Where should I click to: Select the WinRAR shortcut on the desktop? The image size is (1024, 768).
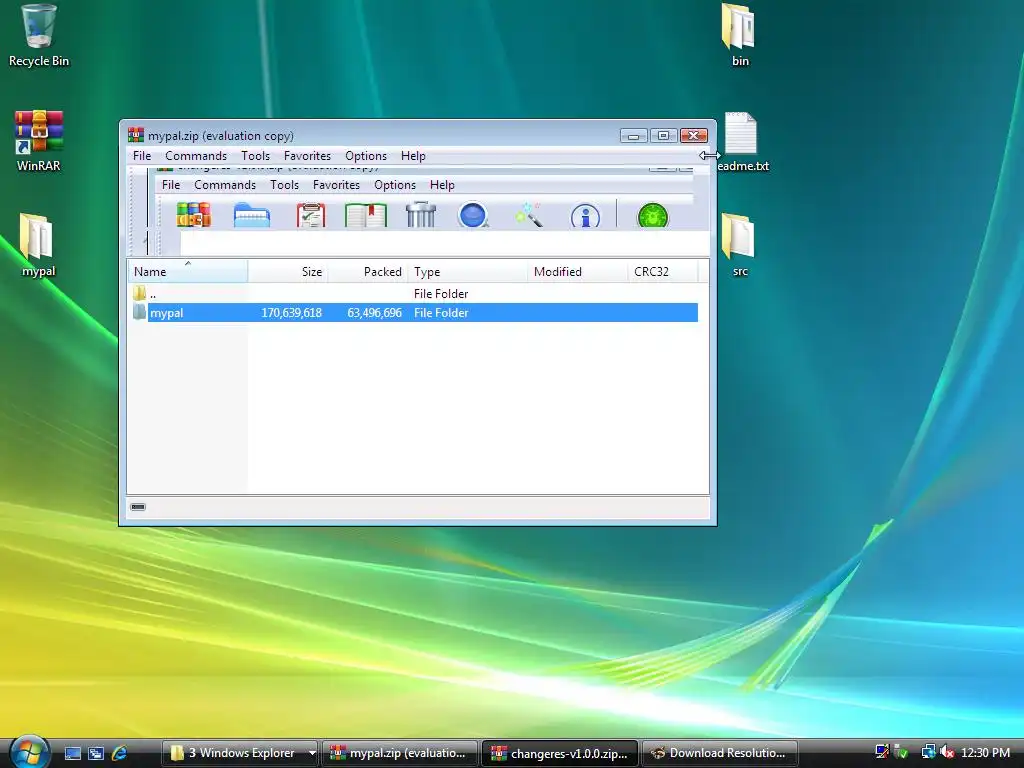pos(39,141)
